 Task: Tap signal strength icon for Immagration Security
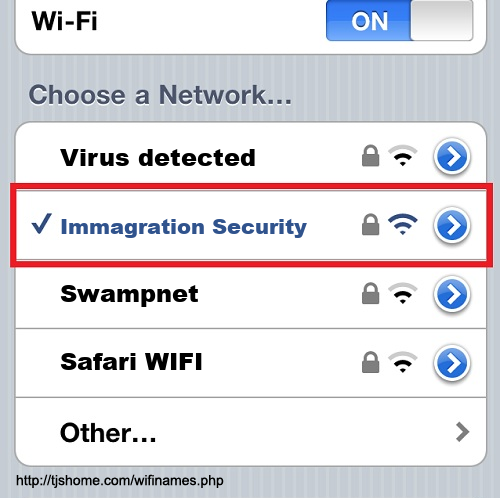coord(403,224)
